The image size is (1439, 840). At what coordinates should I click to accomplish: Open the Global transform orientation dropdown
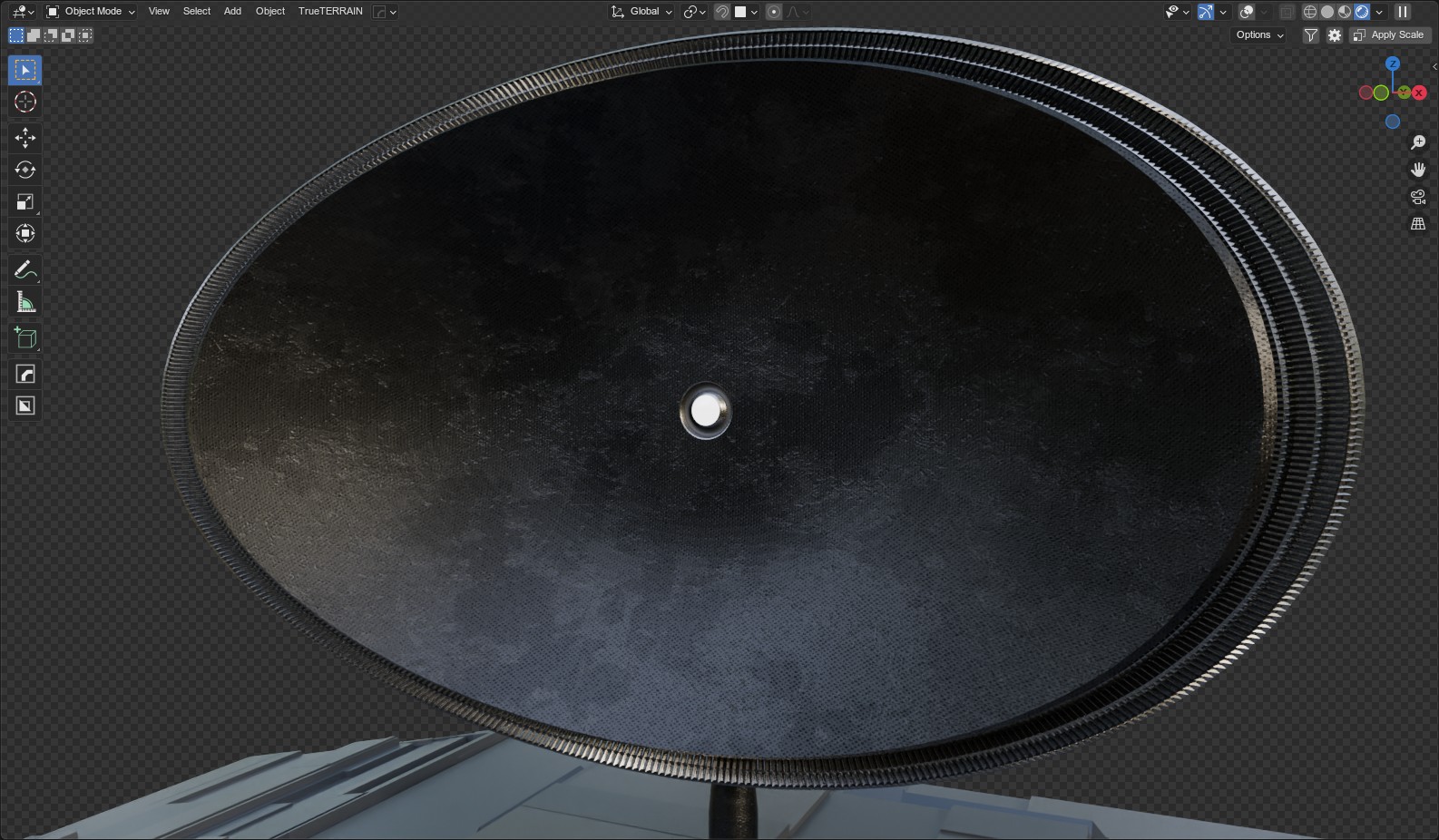642,12
